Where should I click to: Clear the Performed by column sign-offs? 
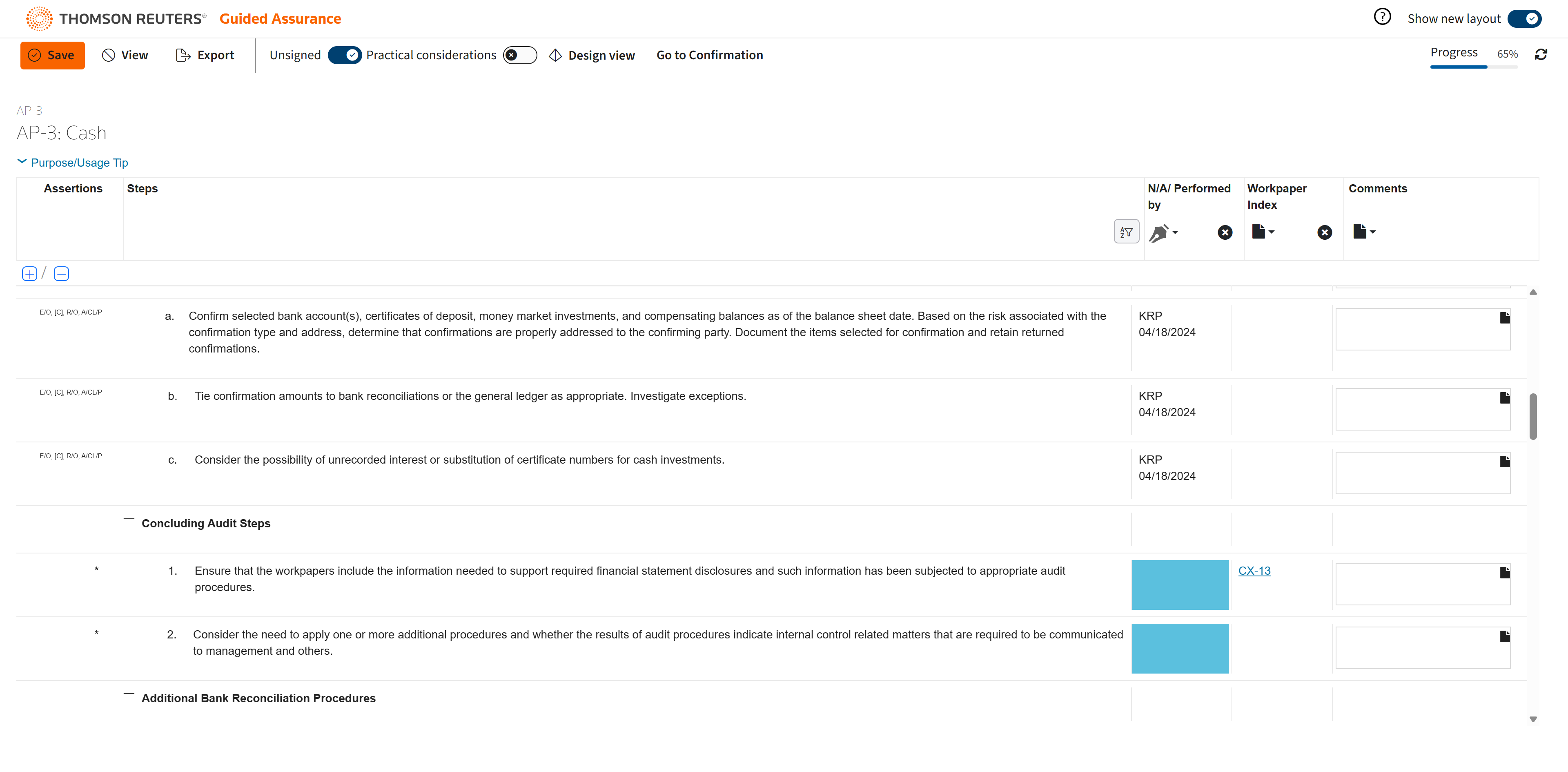1225,232
